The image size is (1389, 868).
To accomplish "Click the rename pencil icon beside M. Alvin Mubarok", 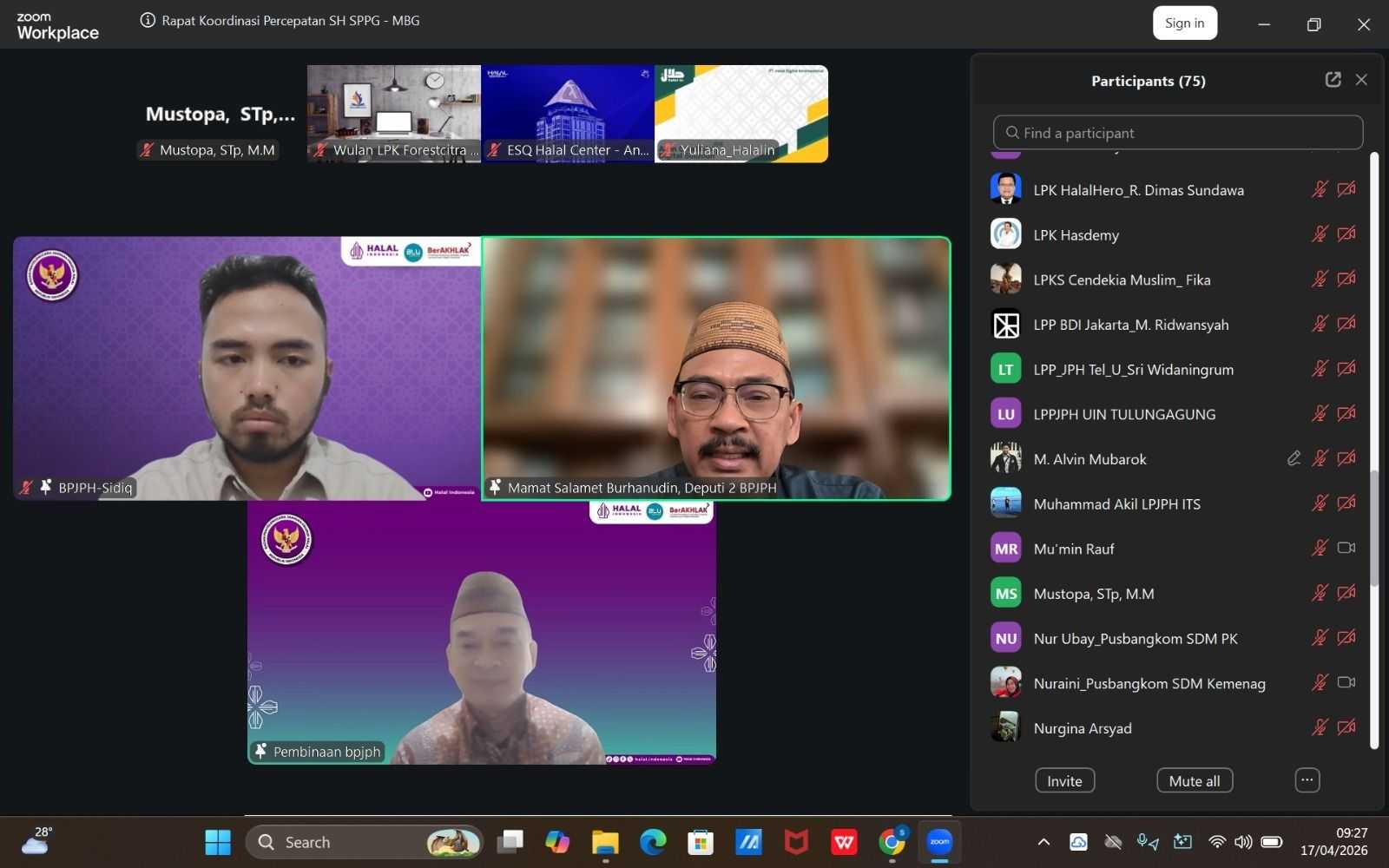I will 1294,458.
